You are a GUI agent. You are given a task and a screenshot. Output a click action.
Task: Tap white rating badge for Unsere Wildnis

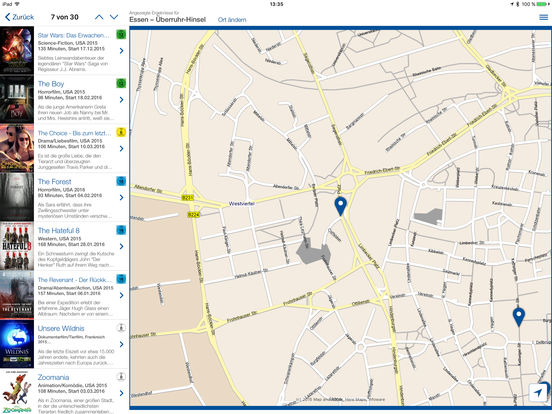coord(121,328)
